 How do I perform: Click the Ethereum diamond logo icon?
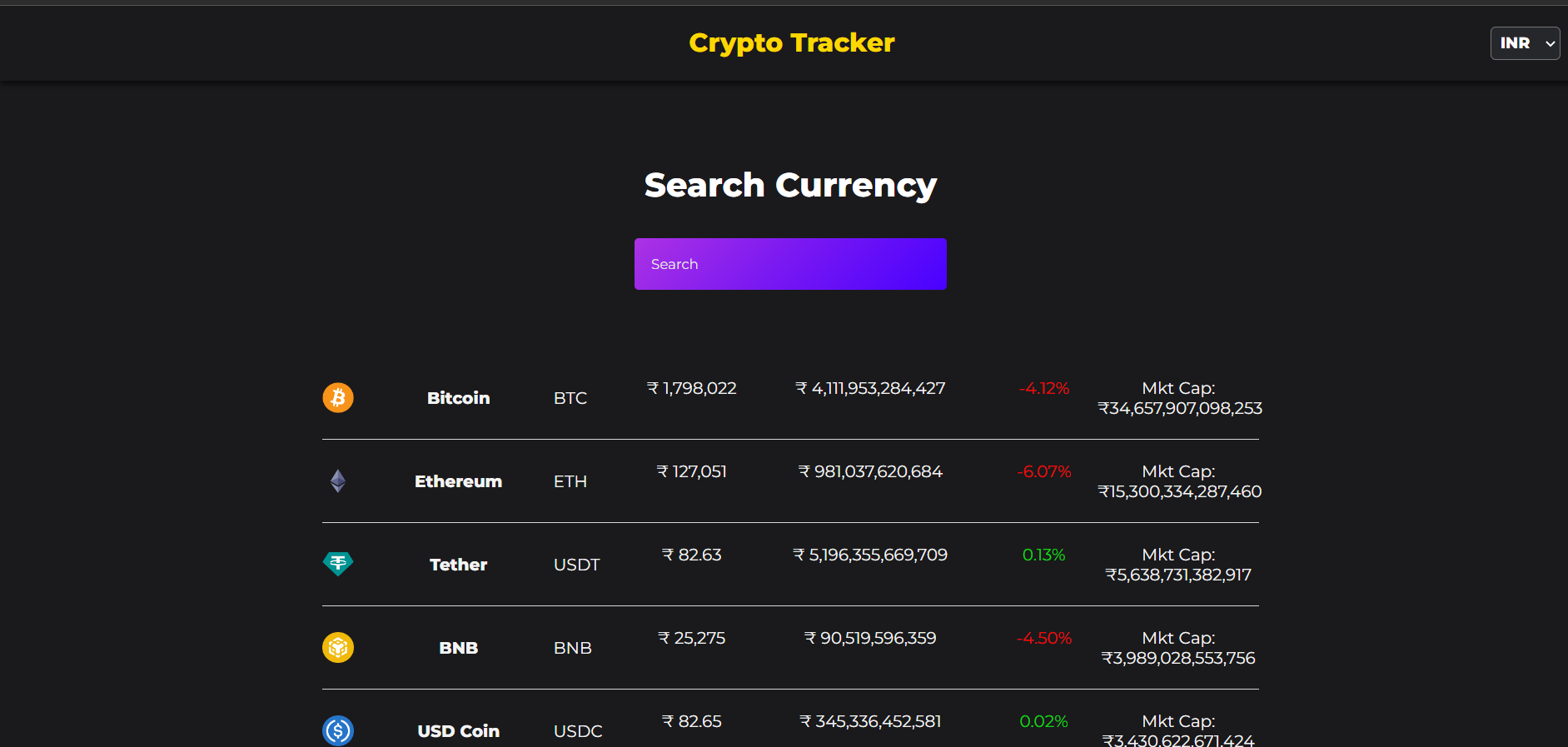point(338,481)
